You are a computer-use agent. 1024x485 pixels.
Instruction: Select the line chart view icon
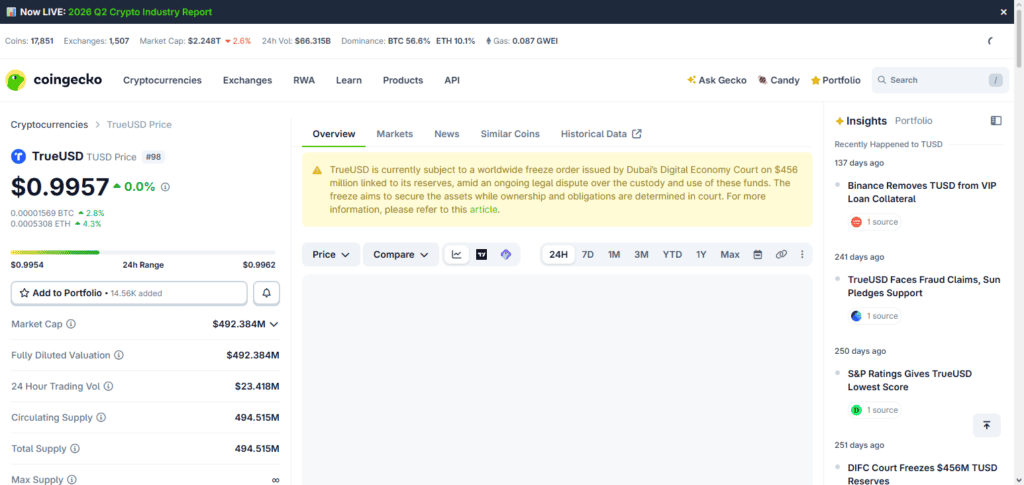click(456, 255)
